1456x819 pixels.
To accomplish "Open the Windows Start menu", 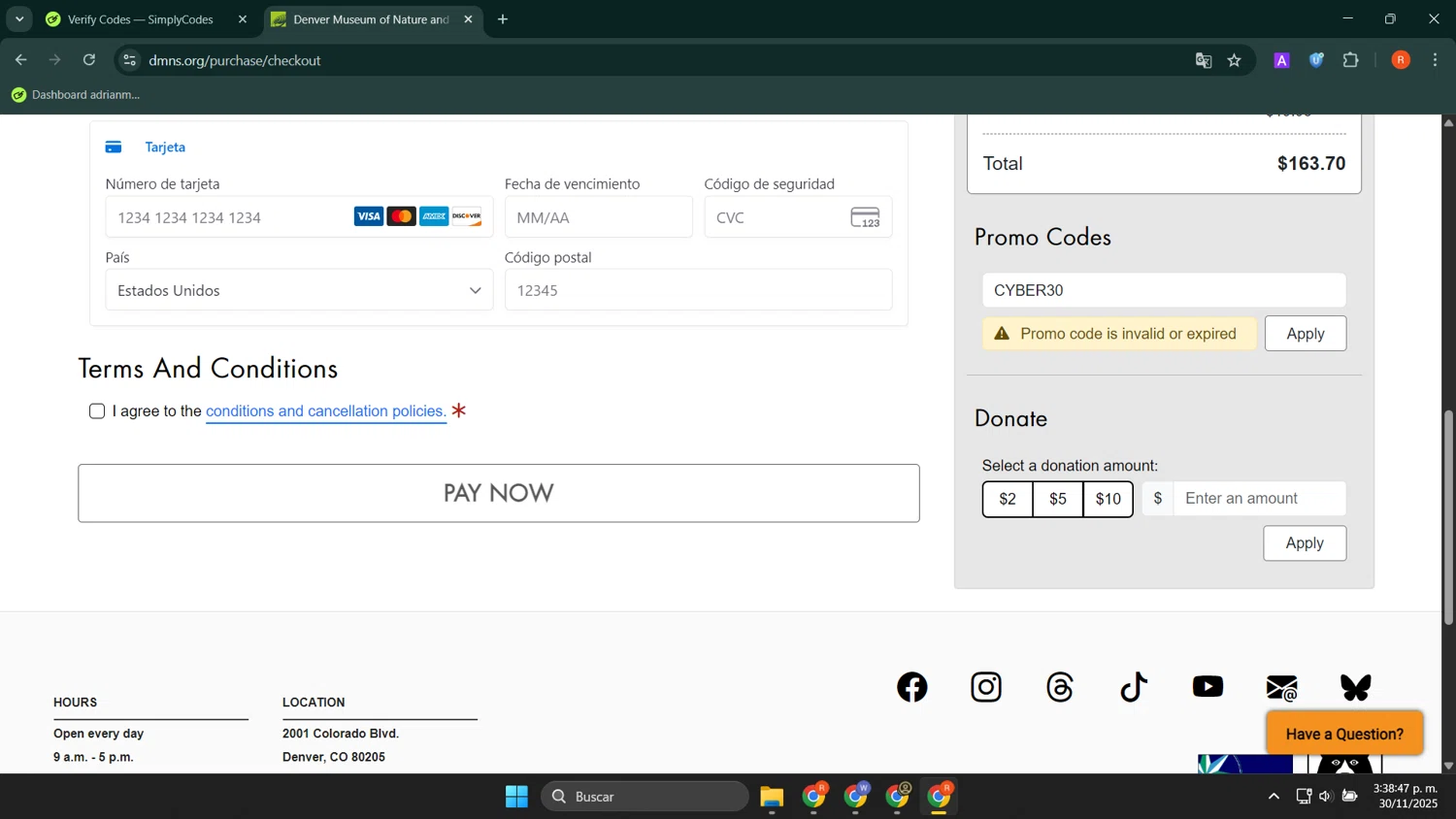I will tap(516, 797).
